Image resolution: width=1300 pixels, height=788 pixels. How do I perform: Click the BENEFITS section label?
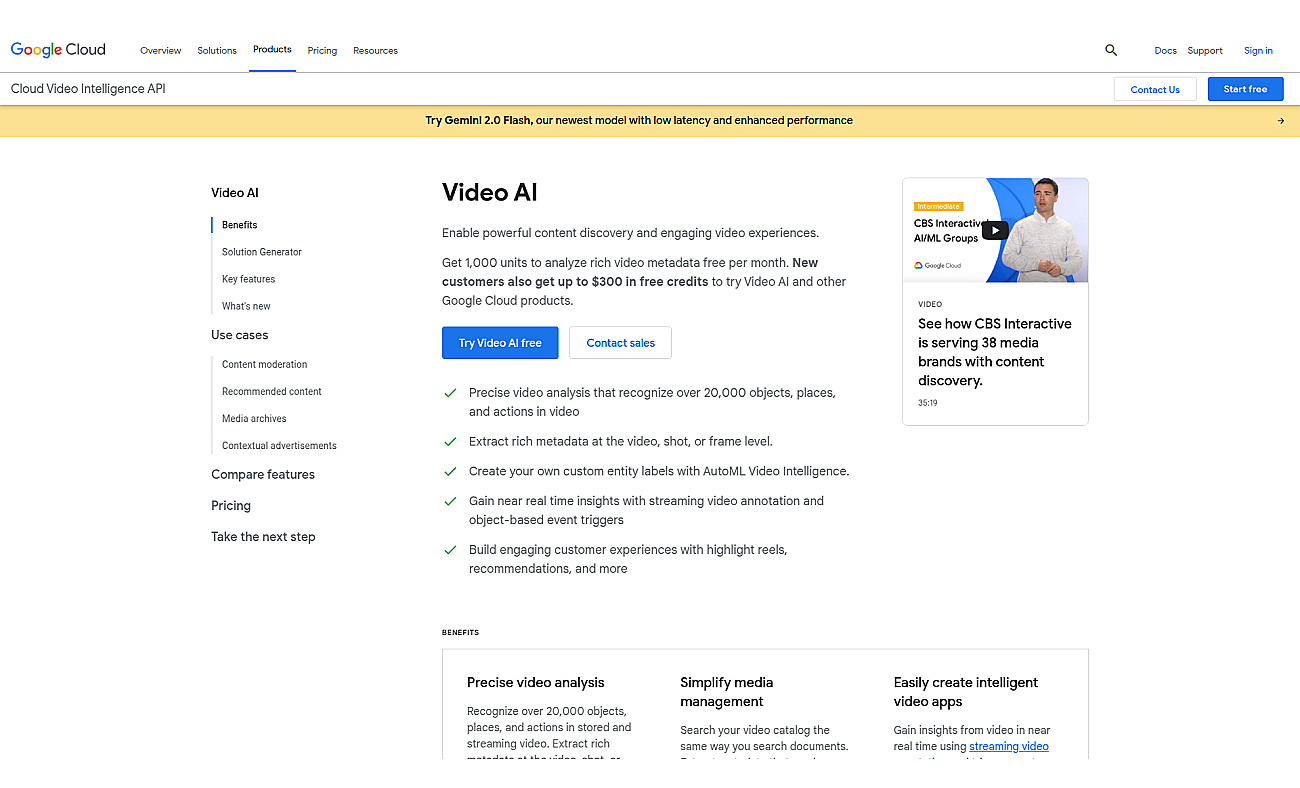tap(460, 633)
